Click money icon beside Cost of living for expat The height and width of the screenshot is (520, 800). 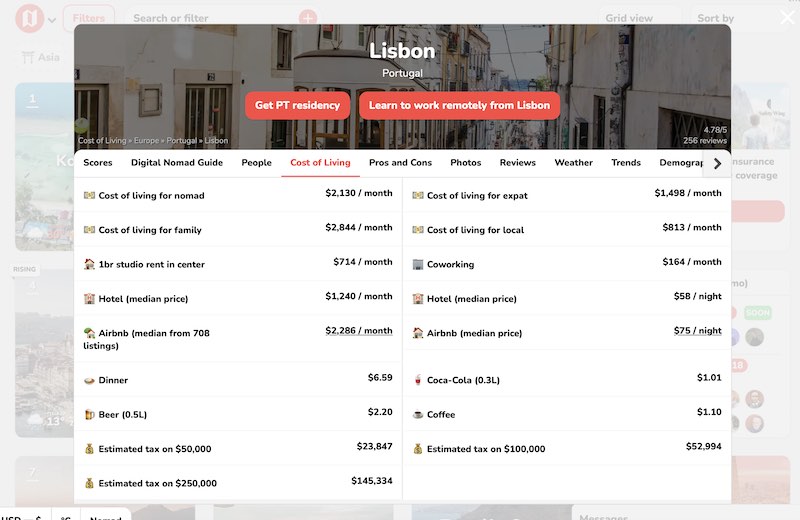tap(418, 195)
